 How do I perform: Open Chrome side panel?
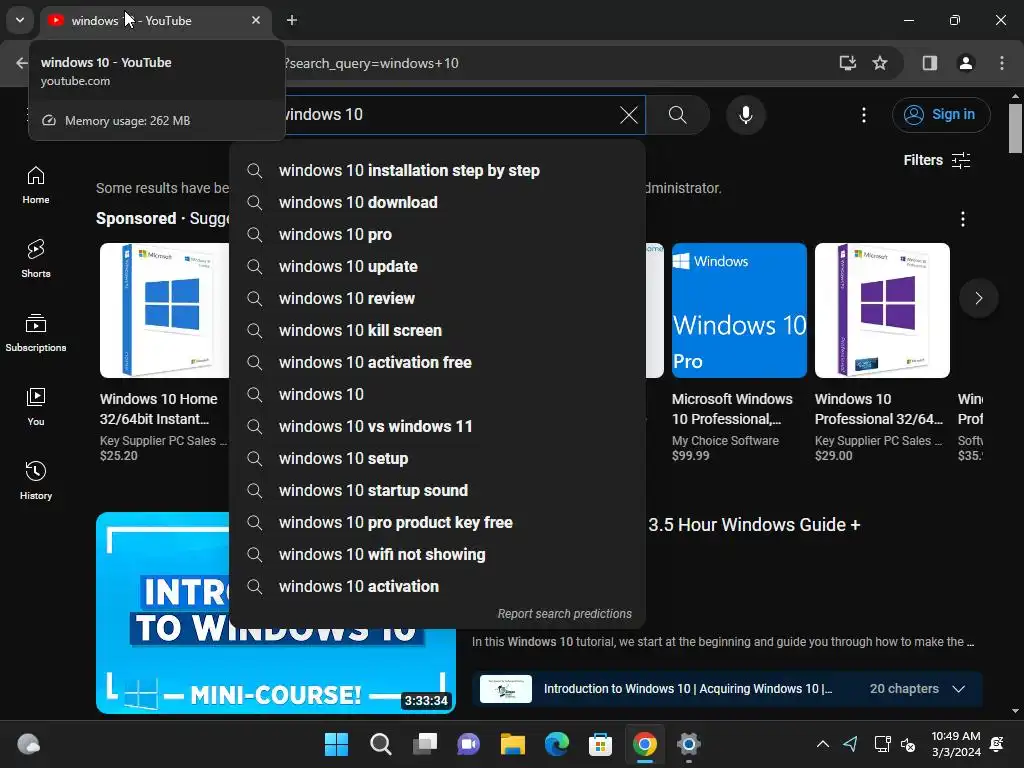(929, 63)
